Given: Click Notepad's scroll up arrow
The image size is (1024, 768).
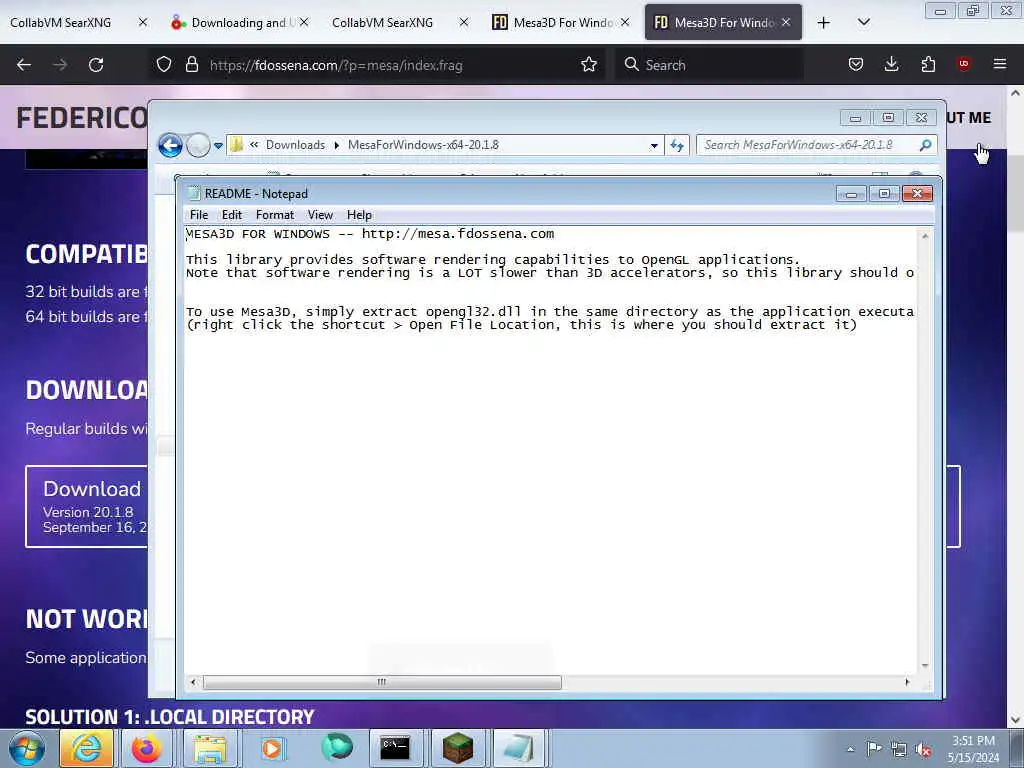Looking at the screenshot, I should click(925, 236).
